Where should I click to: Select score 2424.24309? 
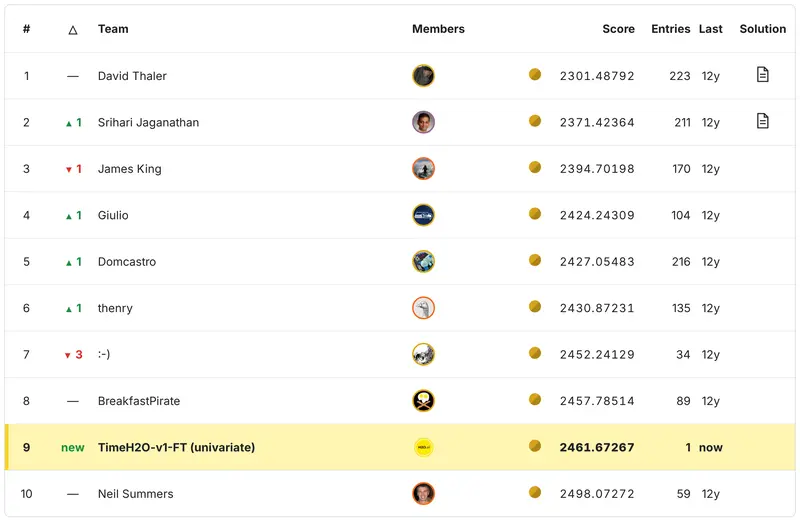coord(597,215)
